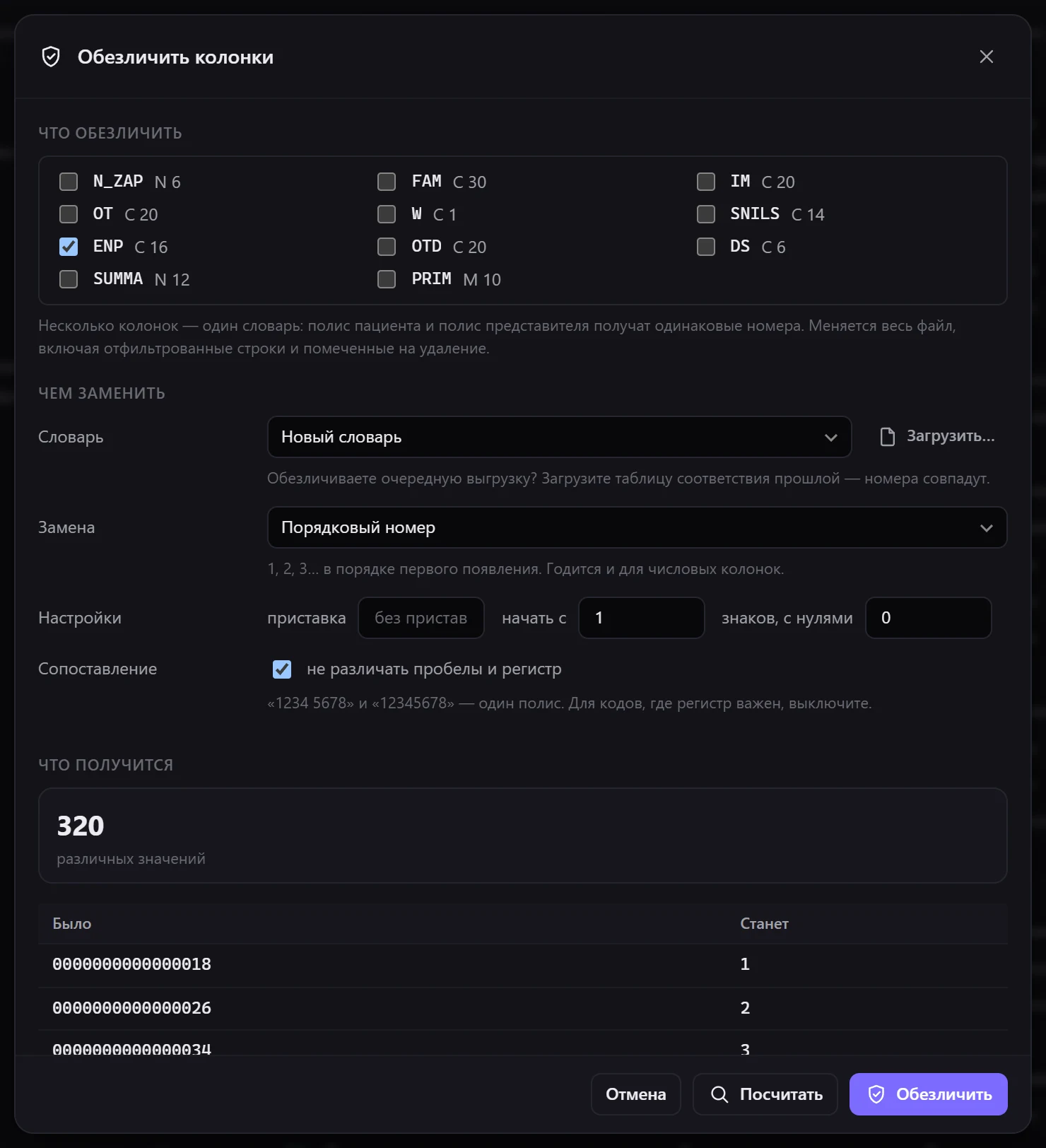Click the Отмена button

(x=636, y=1094)
